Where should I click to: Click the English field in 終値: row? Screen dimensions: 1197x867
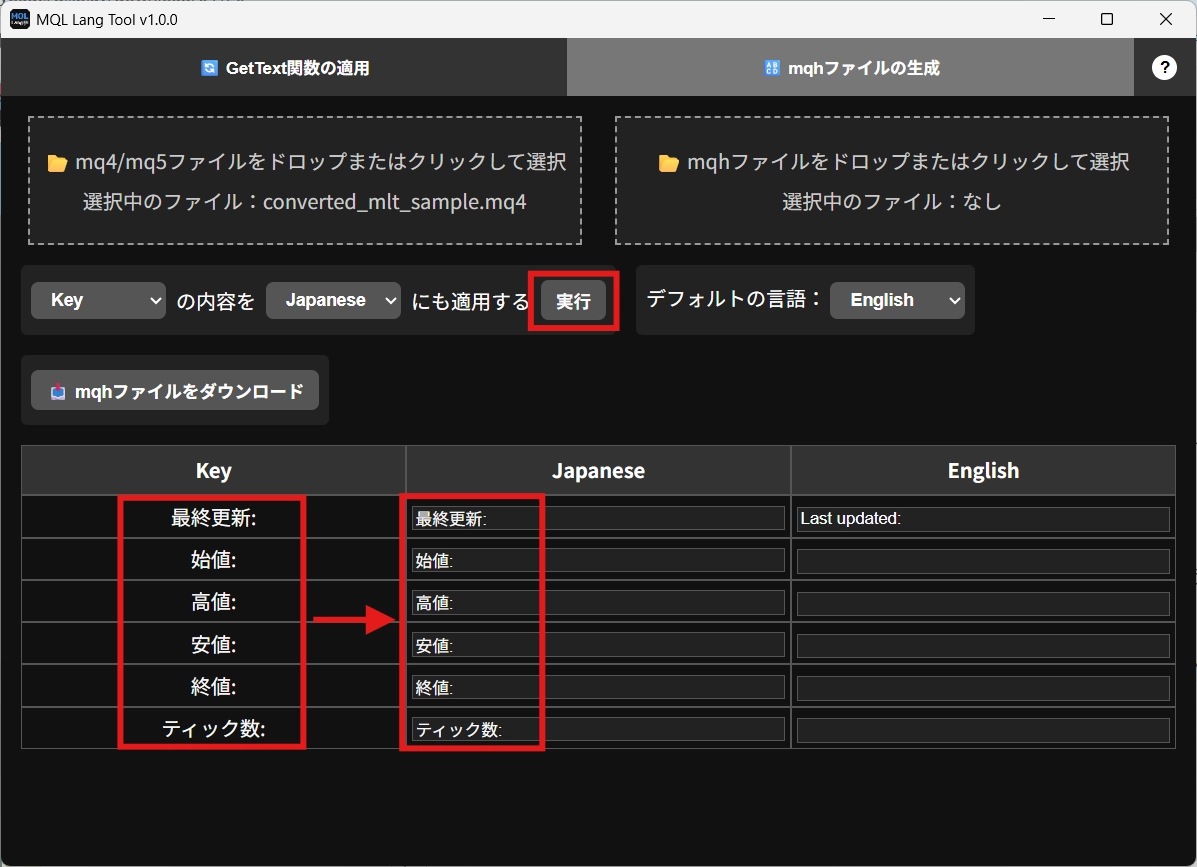(982, 688)
